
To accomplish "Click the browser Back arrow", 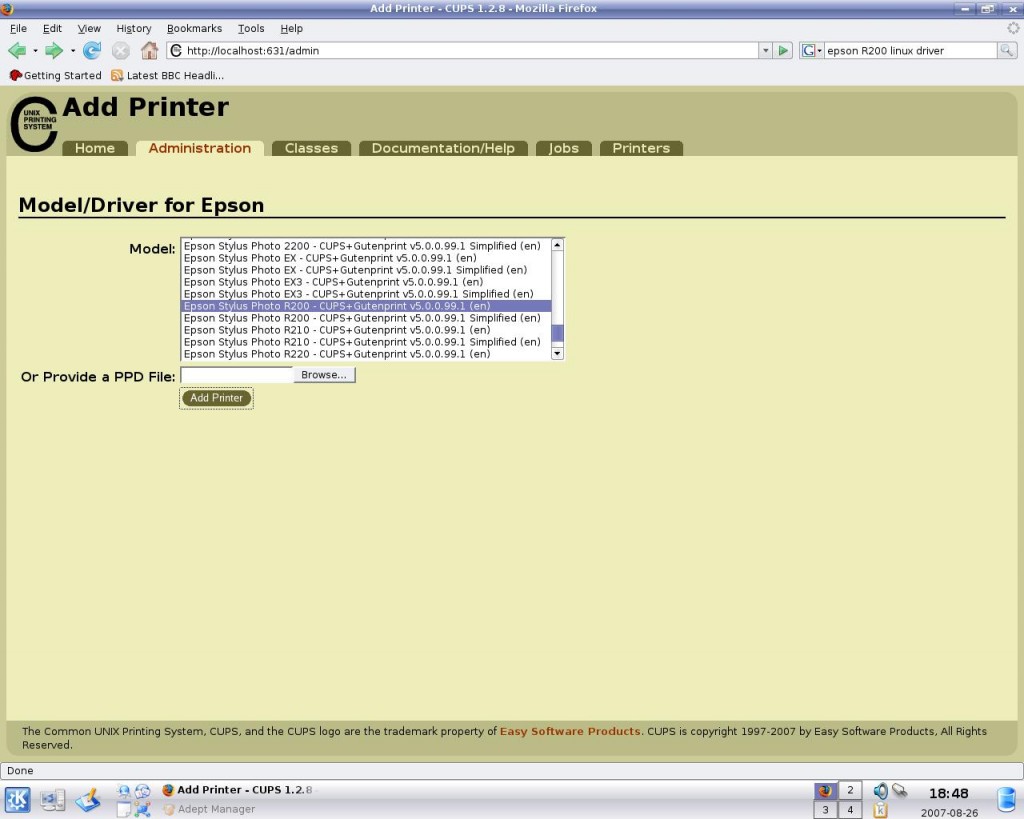I will click(x=17, y=50).
